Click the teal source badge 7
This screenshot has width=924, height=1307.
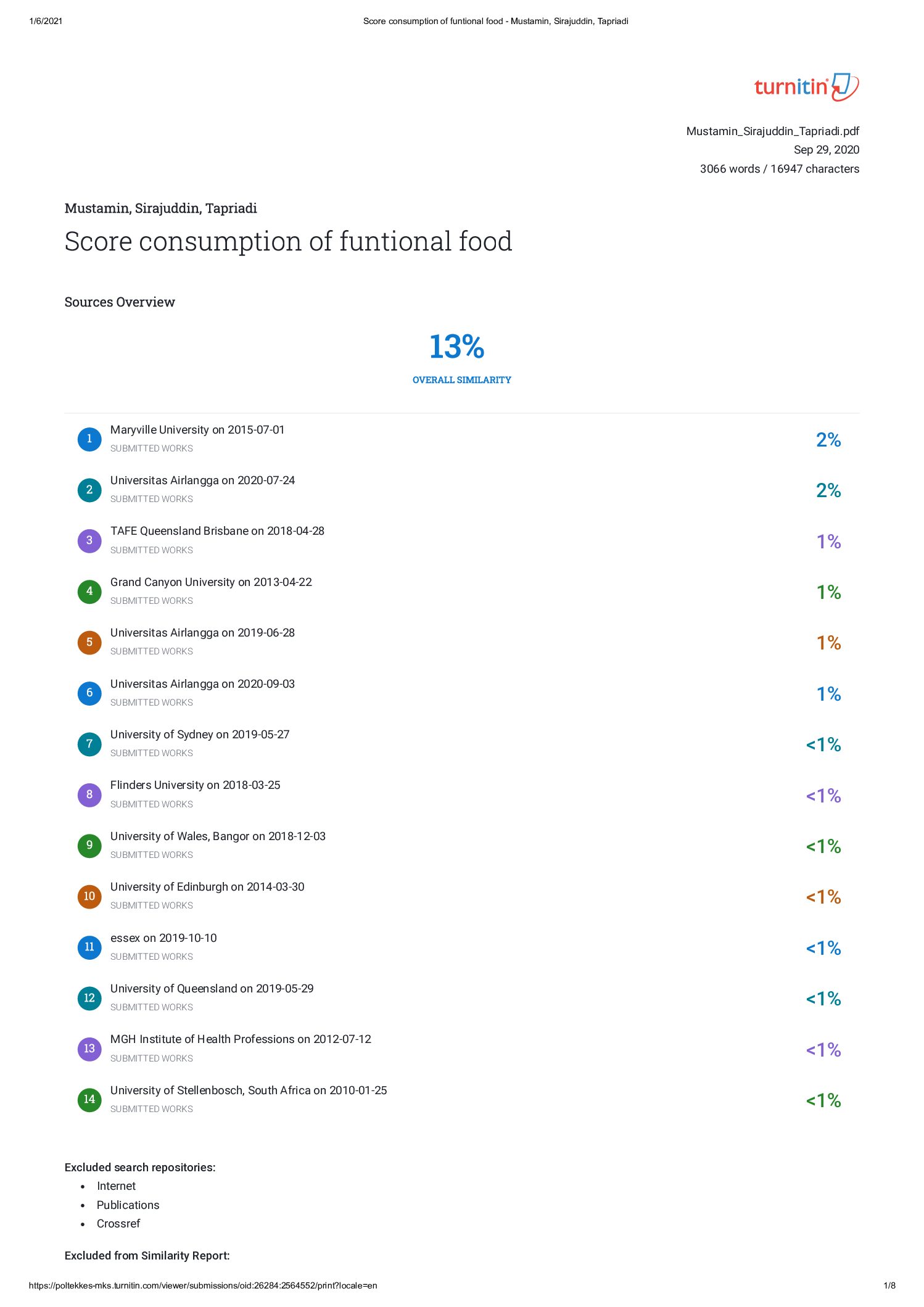click(x=89, y=744)
